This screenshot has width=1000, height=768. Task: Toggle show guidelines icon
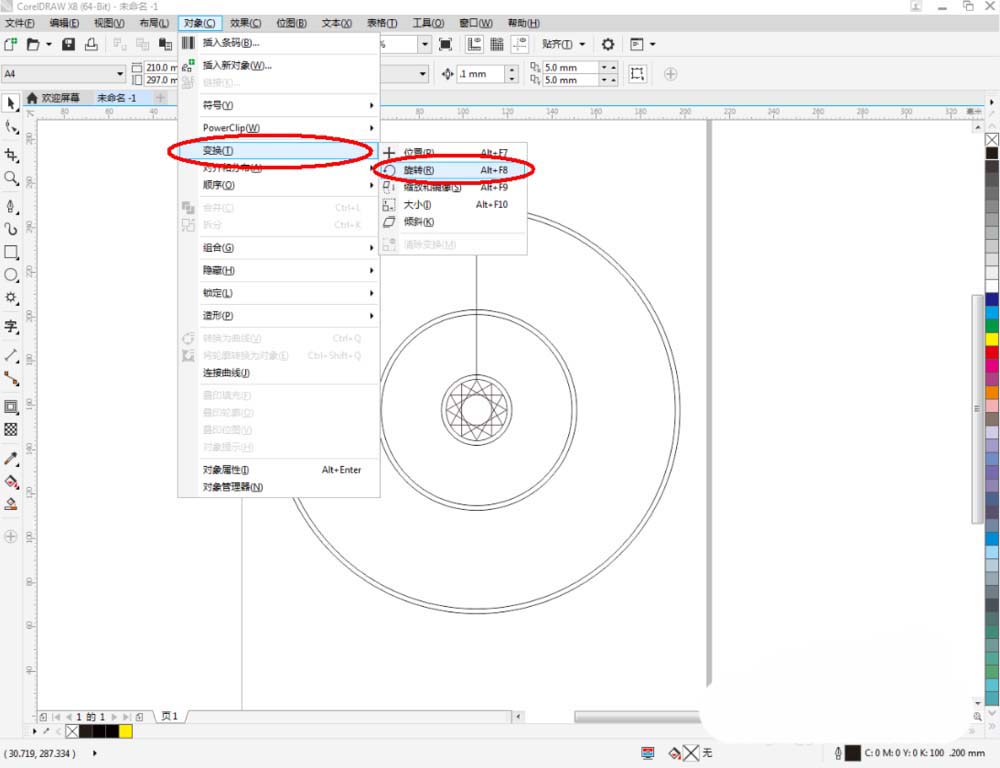coord(520,44)
